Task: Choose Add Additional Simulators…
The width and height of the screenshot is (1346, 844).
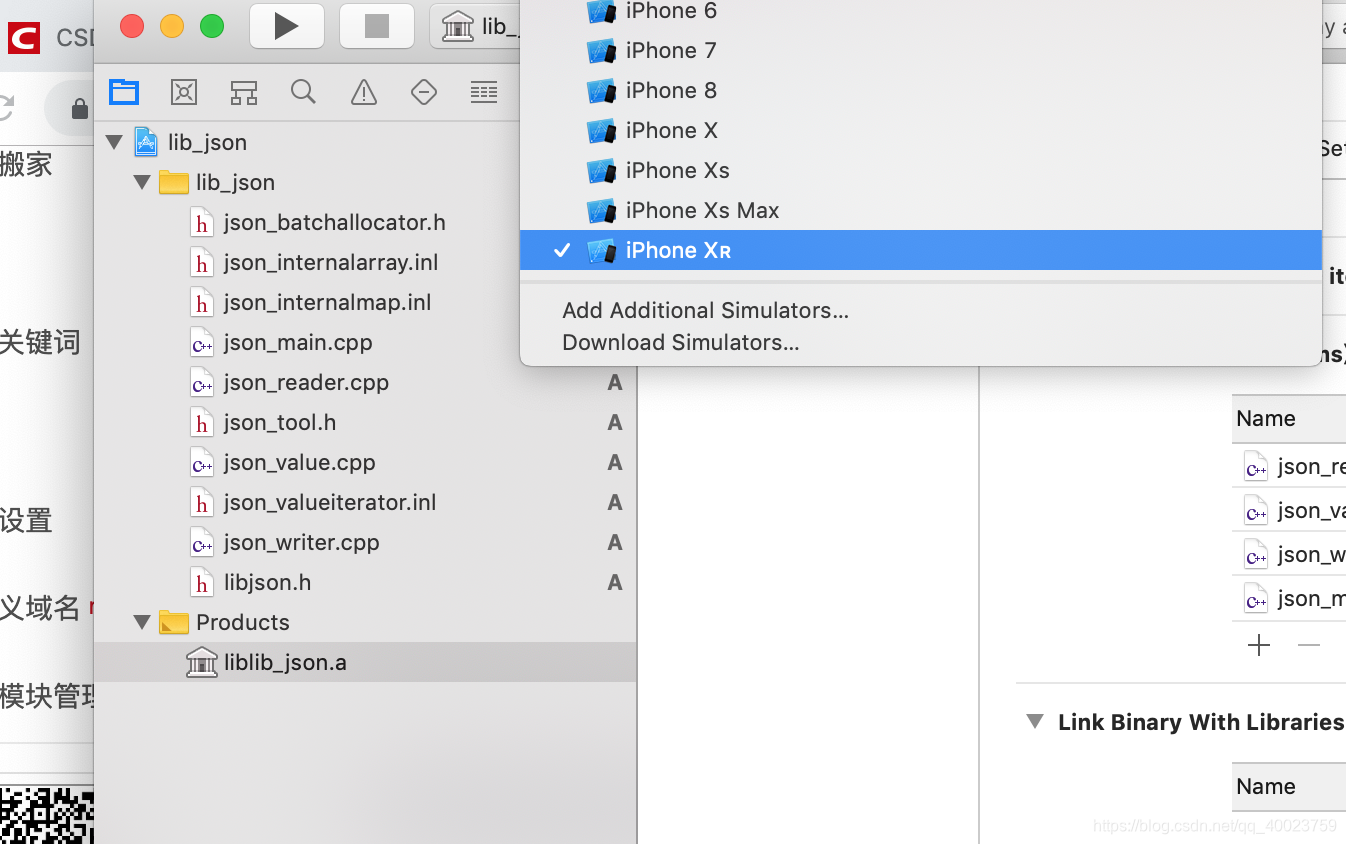Action: 705,310
